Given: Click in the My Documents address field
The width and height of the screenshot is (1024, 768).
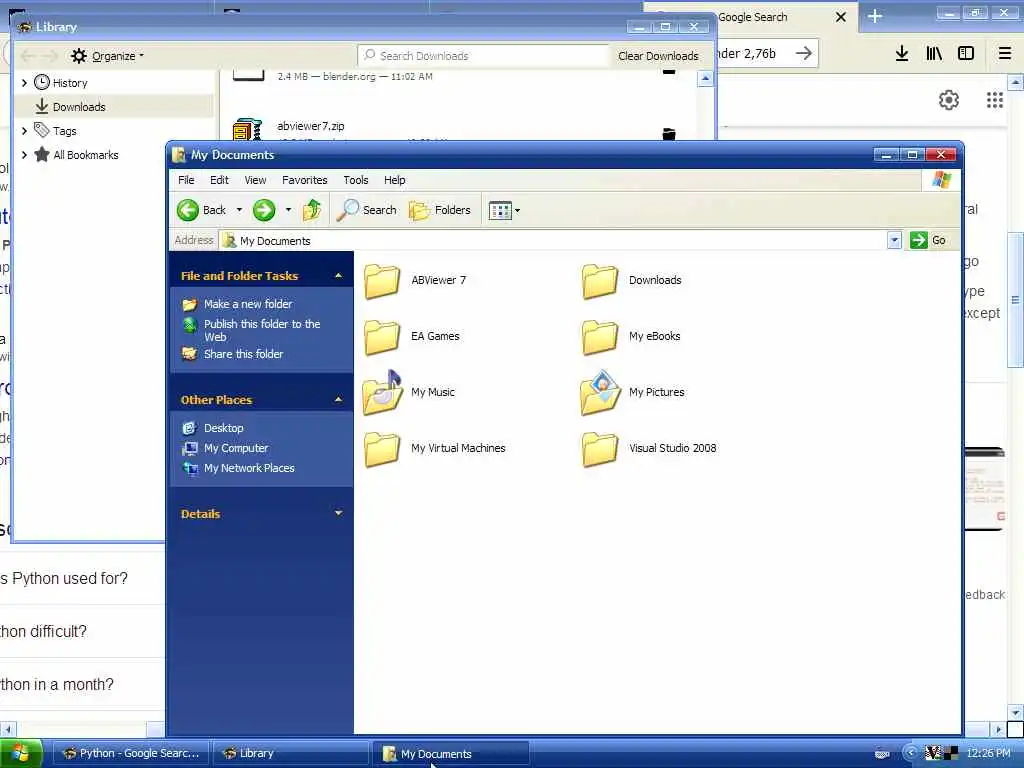Looking at the screenshot, I should 552,241.
